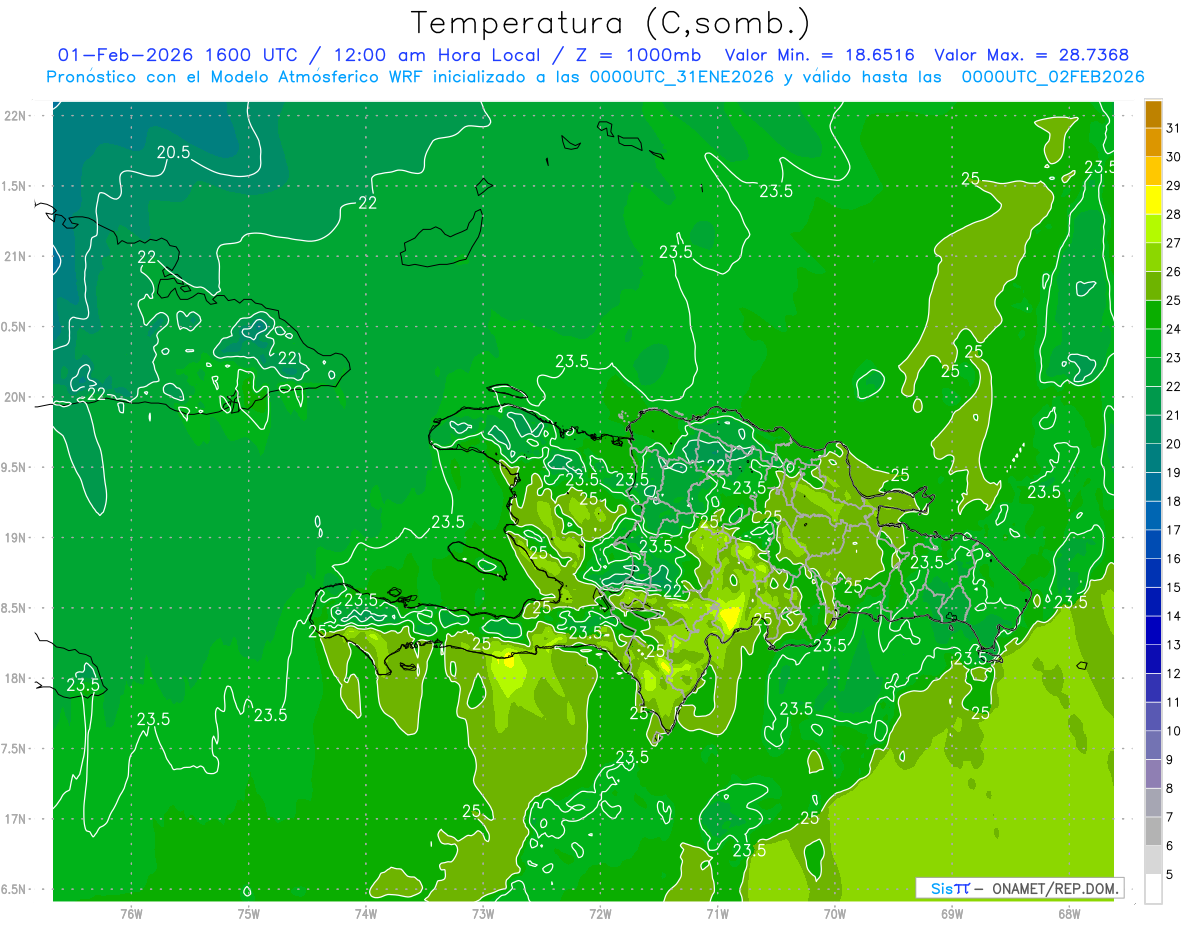1200x927 pixels.
Task: Pick the teal legend swatch between 19 and 20
Action: 1153,458
